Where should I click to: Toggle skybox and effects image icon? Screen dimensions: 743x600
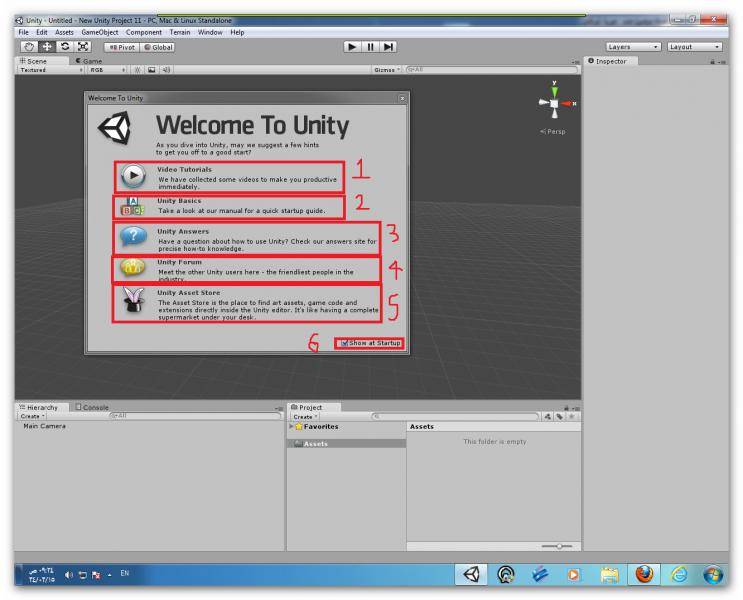coord(152,70)
